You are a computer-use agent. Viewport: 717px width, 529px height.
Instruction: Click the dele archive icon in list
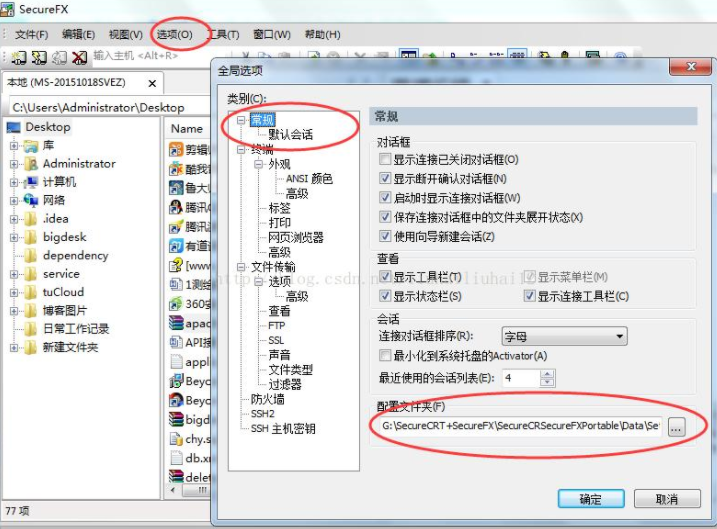176,476
